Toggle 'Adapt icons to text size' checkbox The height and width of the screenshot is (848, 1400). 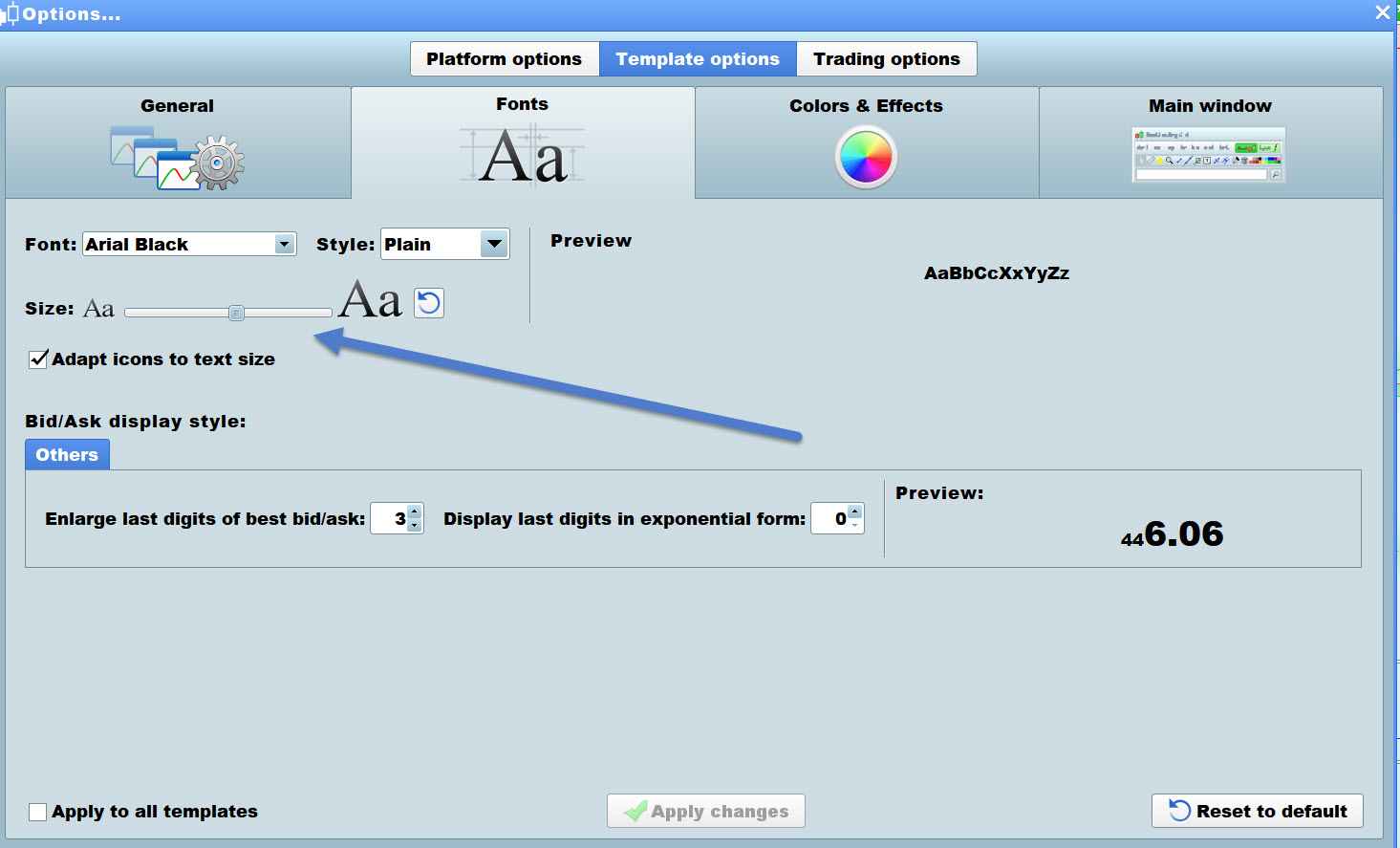[x=39, y=359]
